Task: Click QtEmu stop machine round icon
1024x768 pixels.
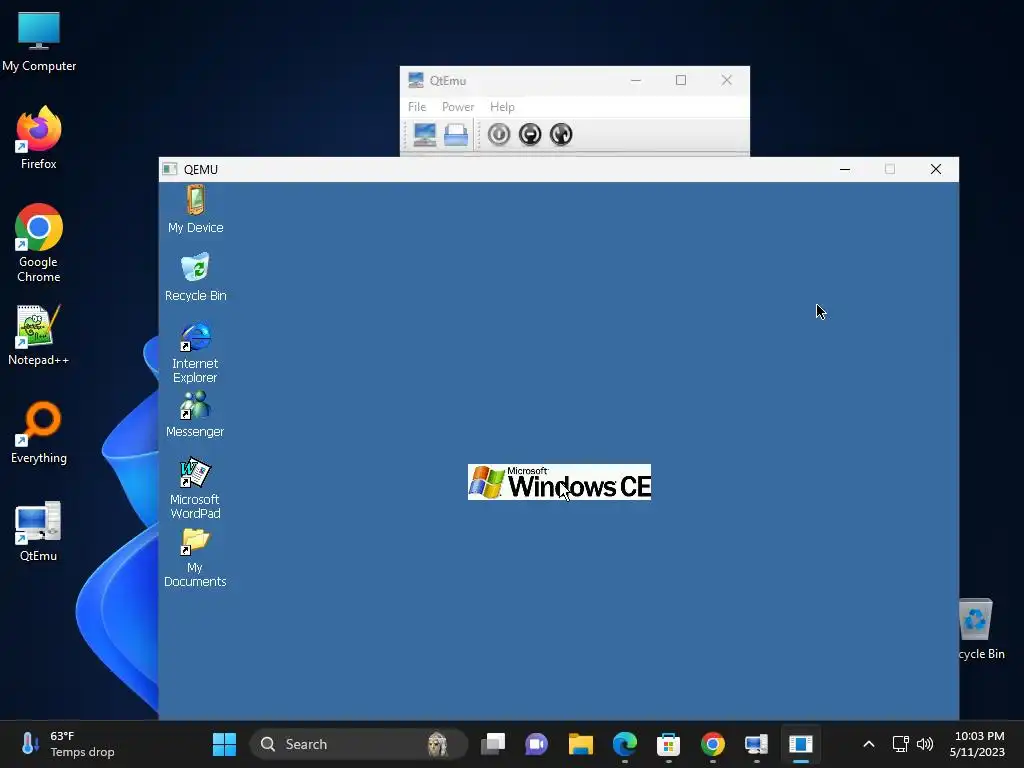Action: click(x=530, y=135)
